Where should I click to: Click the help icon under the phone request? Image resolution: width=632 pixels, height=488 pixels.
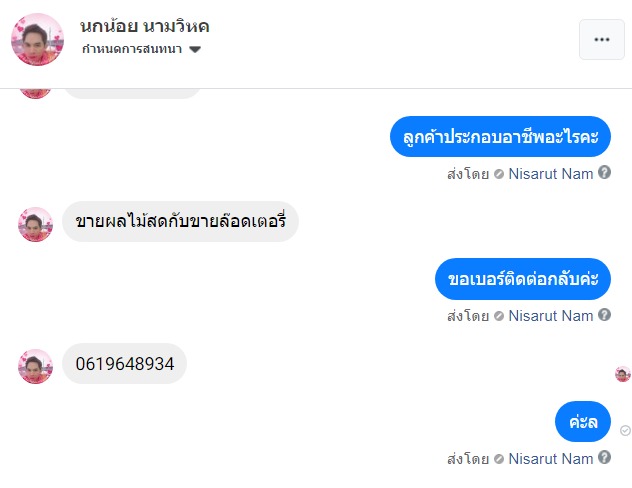tap(604, 315)
